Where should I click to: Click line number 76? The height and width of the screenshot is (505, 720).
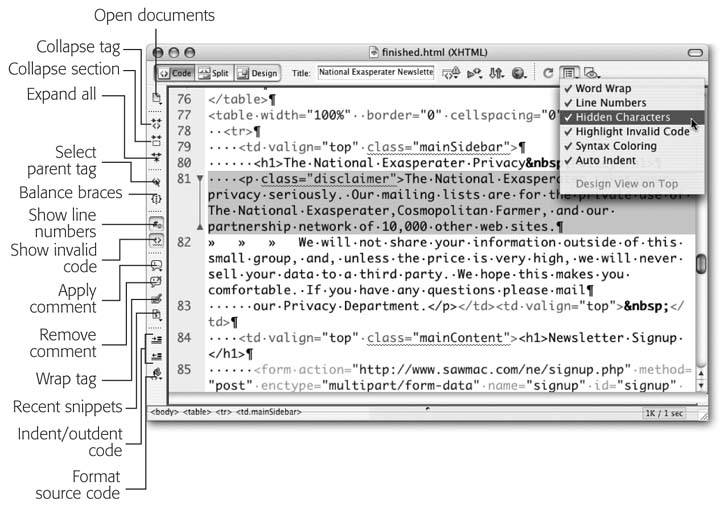[x=184, y=99]
